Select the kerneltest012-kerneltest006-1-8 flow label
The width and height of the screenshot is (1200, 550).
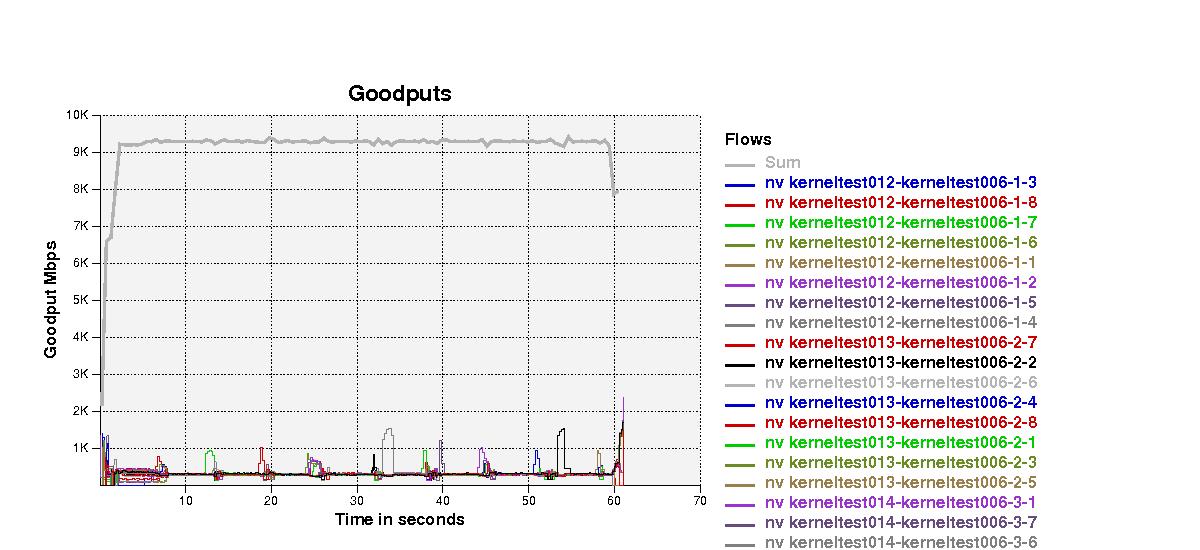(900, 203)
